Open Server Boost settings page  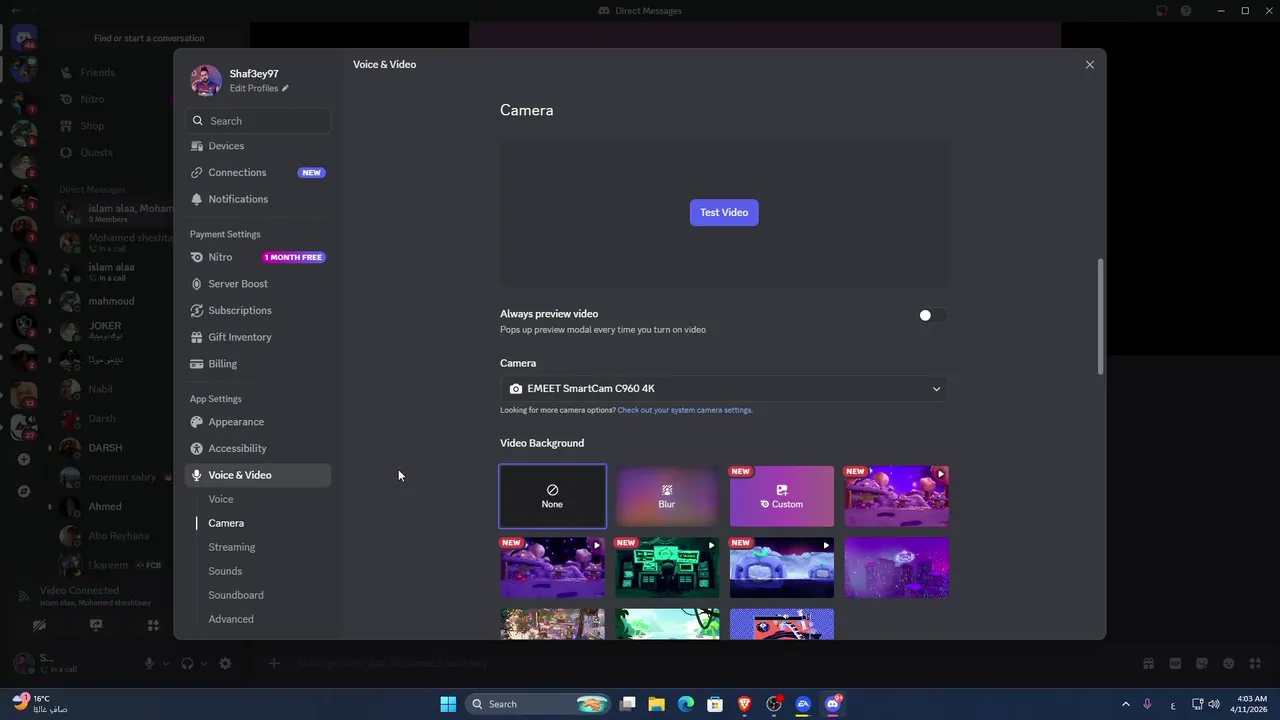tap(258, 284)
